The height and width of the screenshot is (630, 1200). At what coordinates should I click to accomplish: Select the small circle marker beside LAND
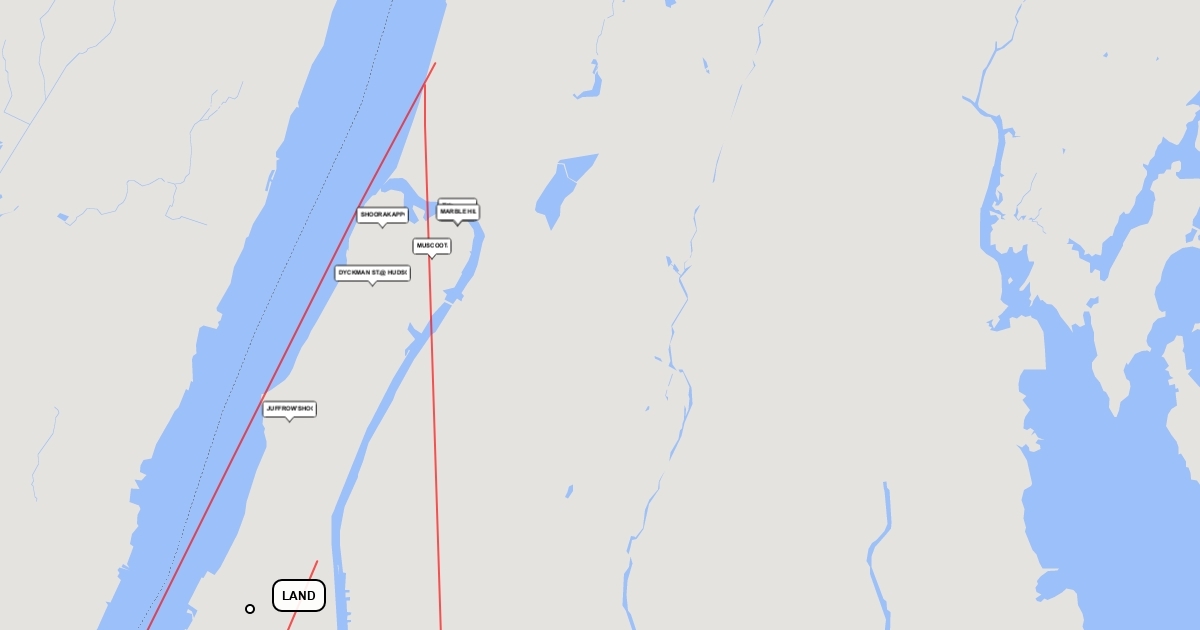point(250,608)
